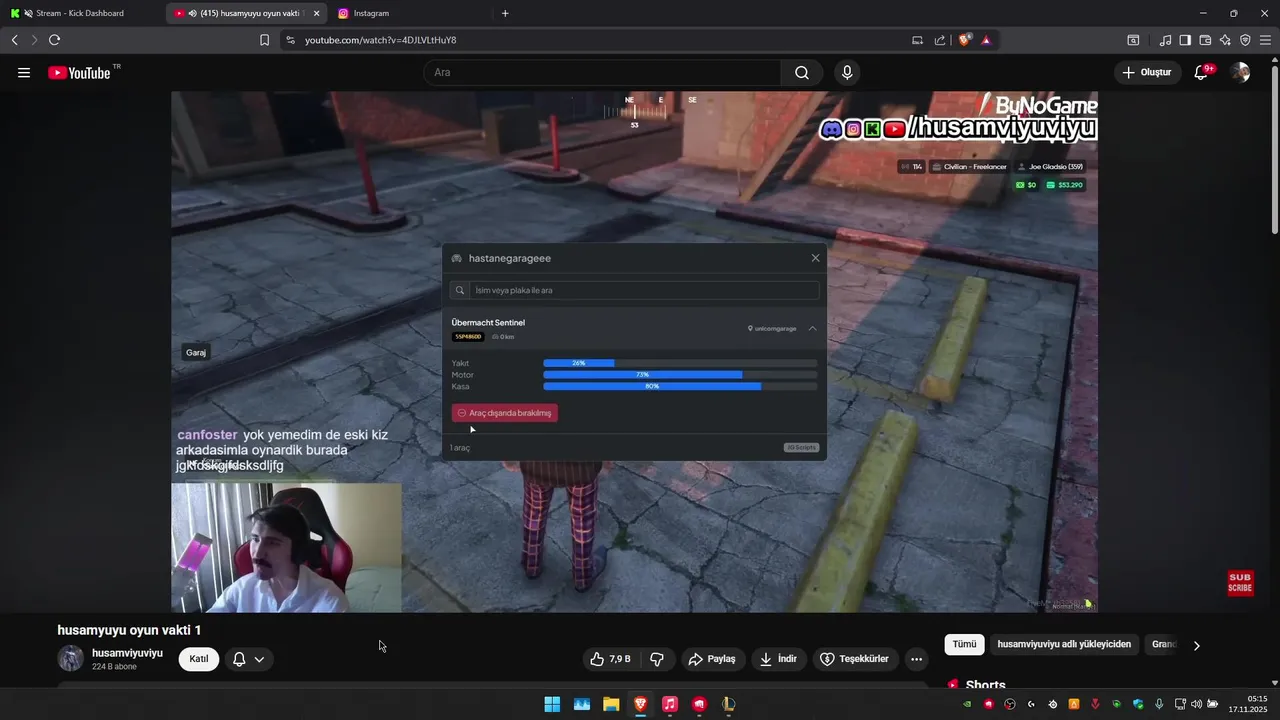This screenshot has height=720, width=1280.
Task: Open YouTube notifications bell
Action: (1202, 73)
